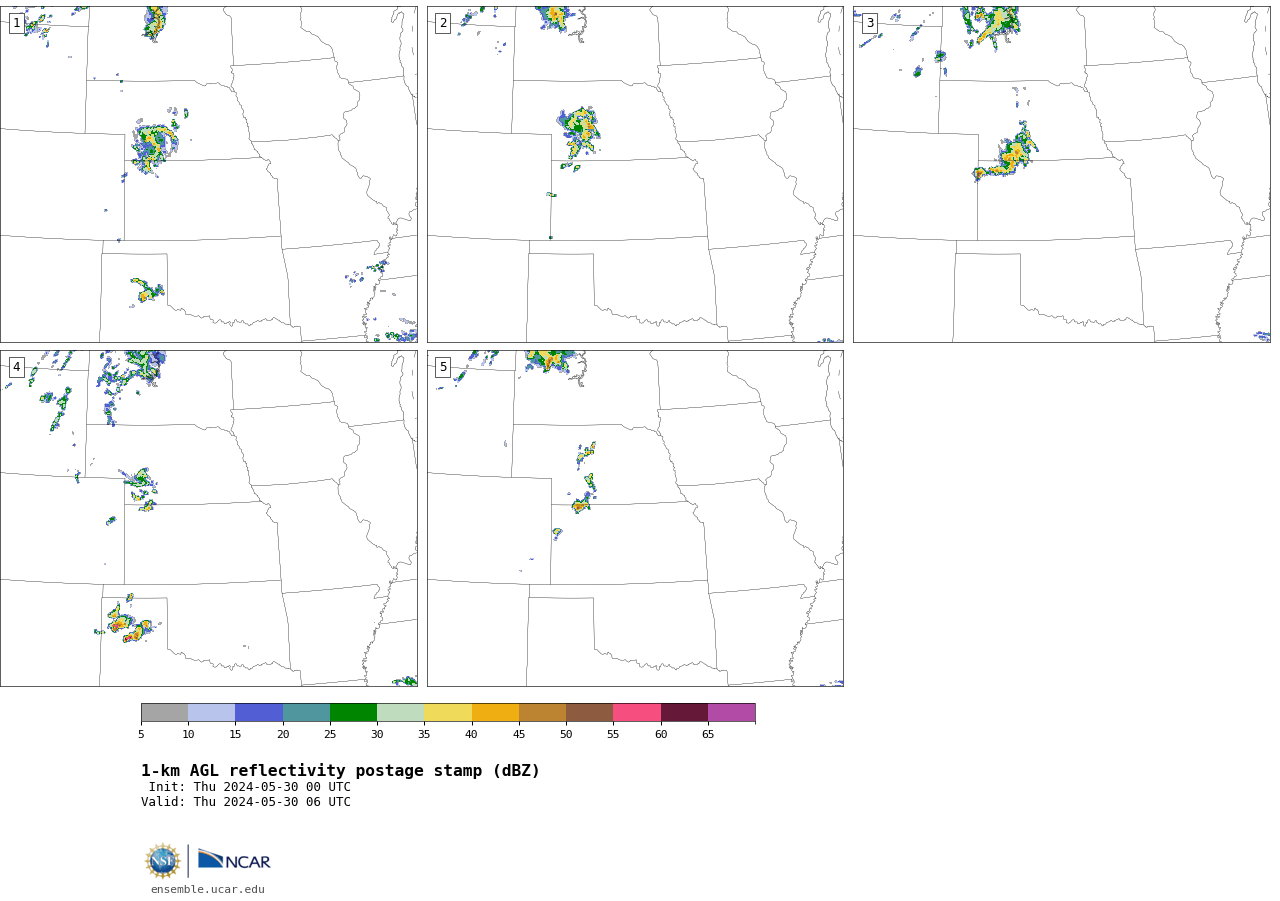Click the panel number 4 label
The image size is (1280, 901).
click(17, 367)
